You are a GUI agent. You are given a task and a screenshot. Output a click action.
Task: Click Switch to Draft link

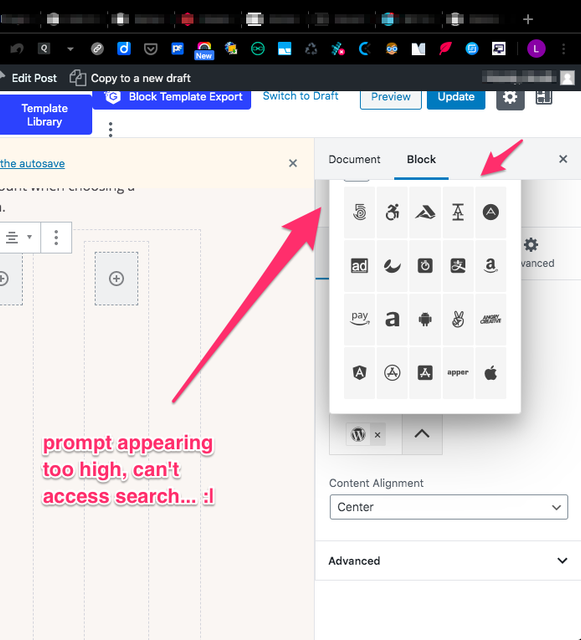301,96
